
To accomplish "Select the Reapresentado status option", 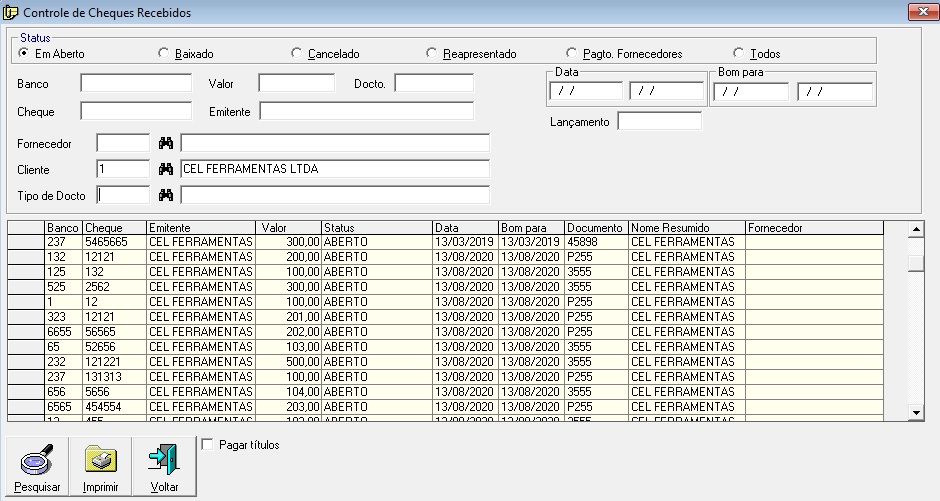I will coord(432,54).
